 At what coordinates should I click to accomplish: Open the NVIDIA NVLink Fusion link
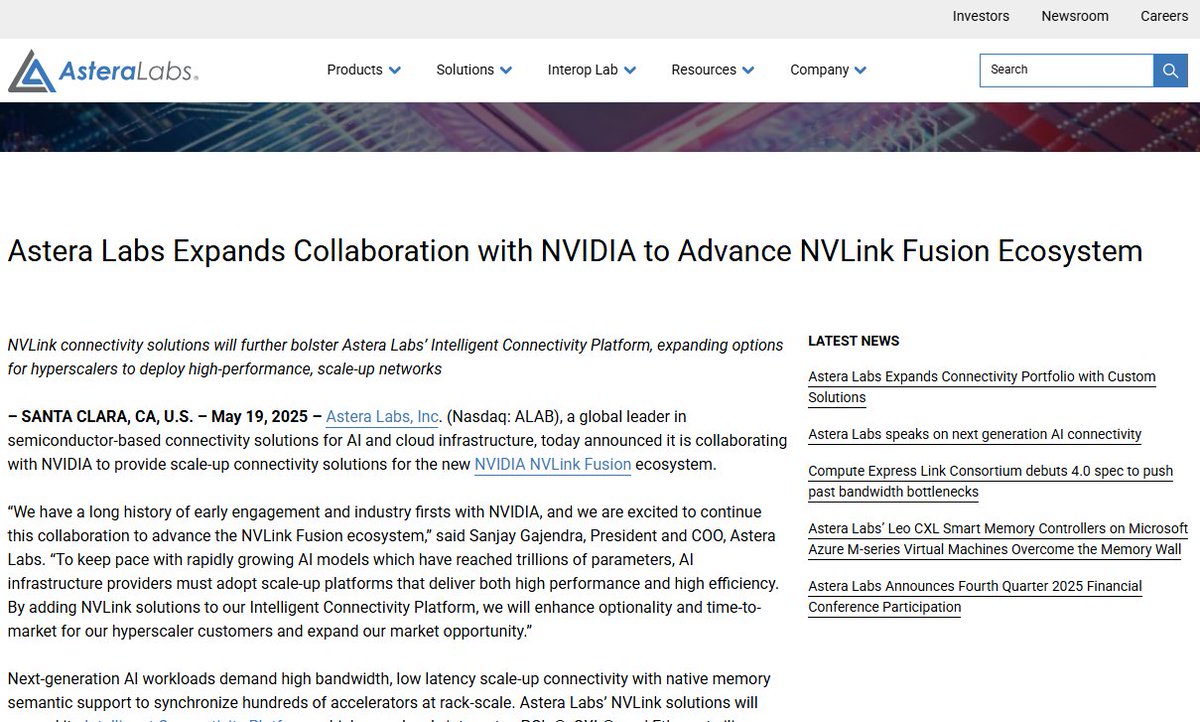(551, 464)
